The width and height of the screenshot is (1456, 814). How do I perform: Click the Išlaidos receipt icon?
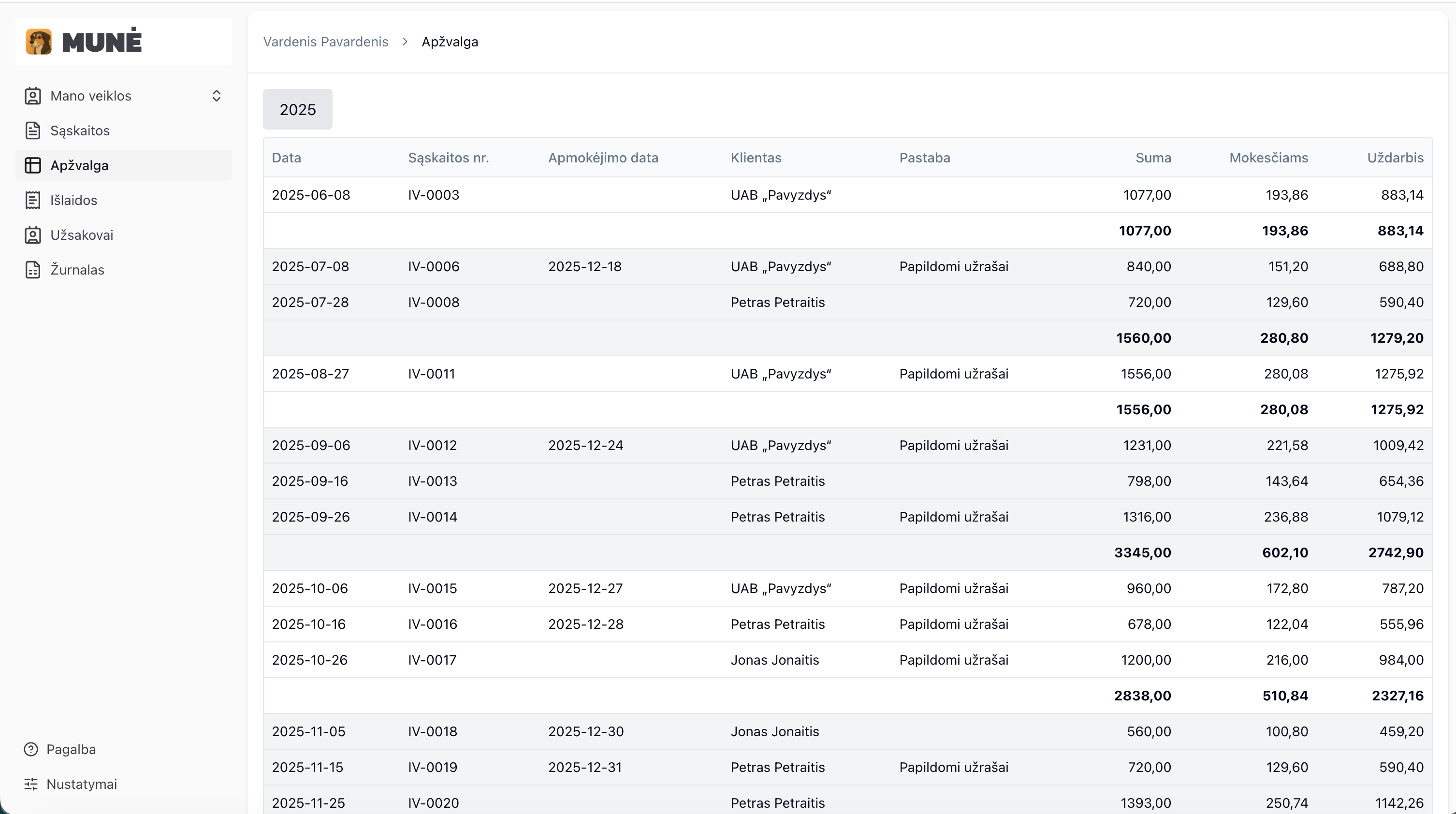(33, 200)
